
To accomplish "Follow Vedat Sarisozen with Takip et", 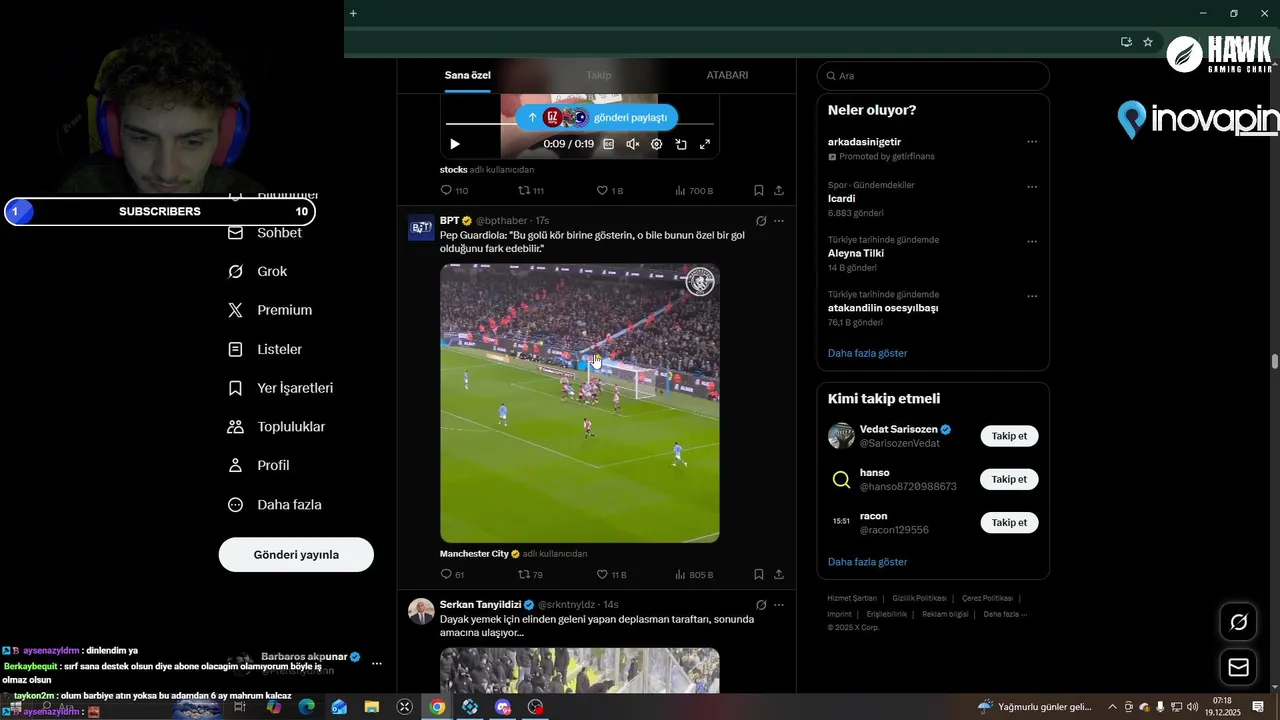I will 1009,436.
